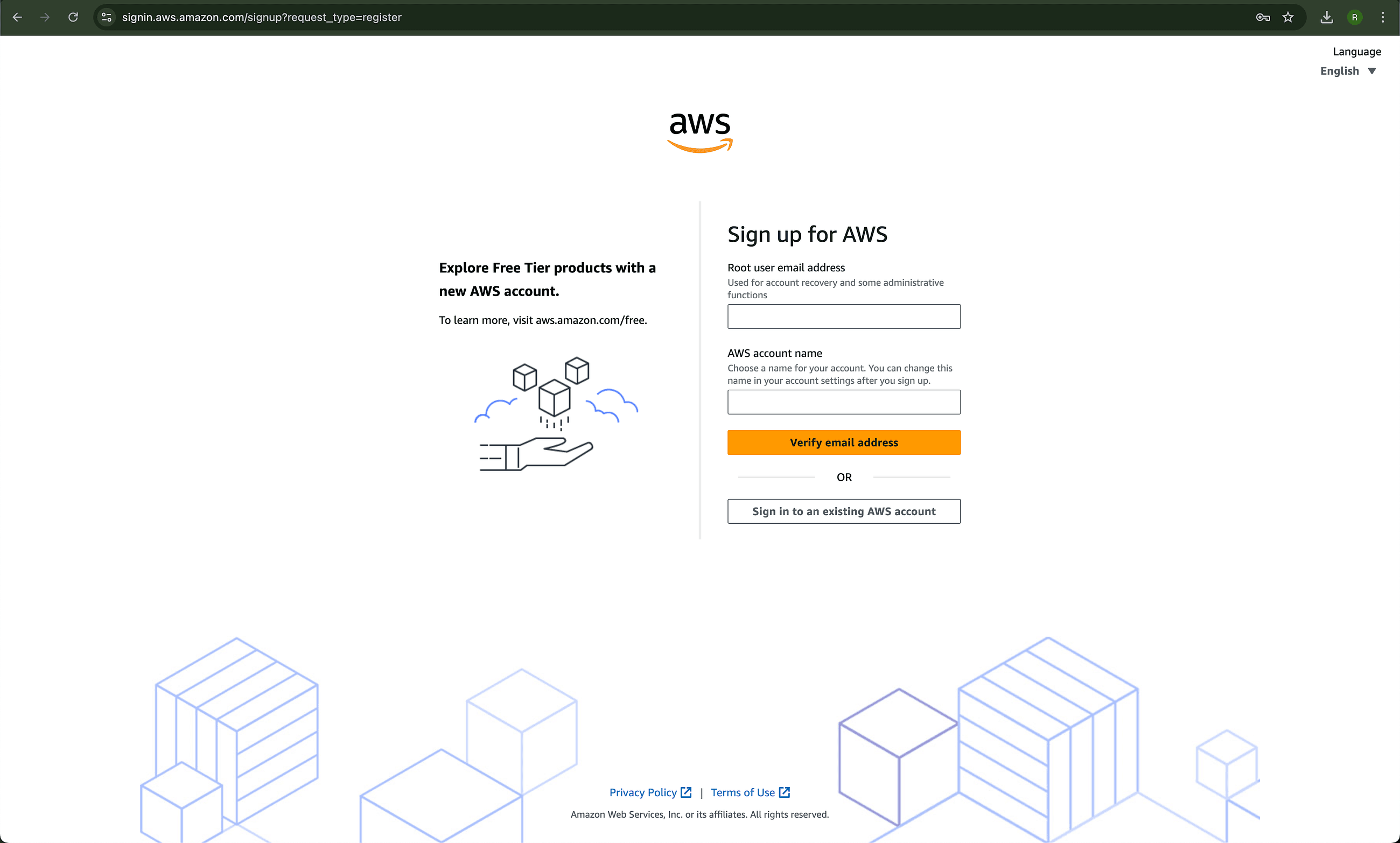Focus the Root user email address field

click(x=844, y=317)
